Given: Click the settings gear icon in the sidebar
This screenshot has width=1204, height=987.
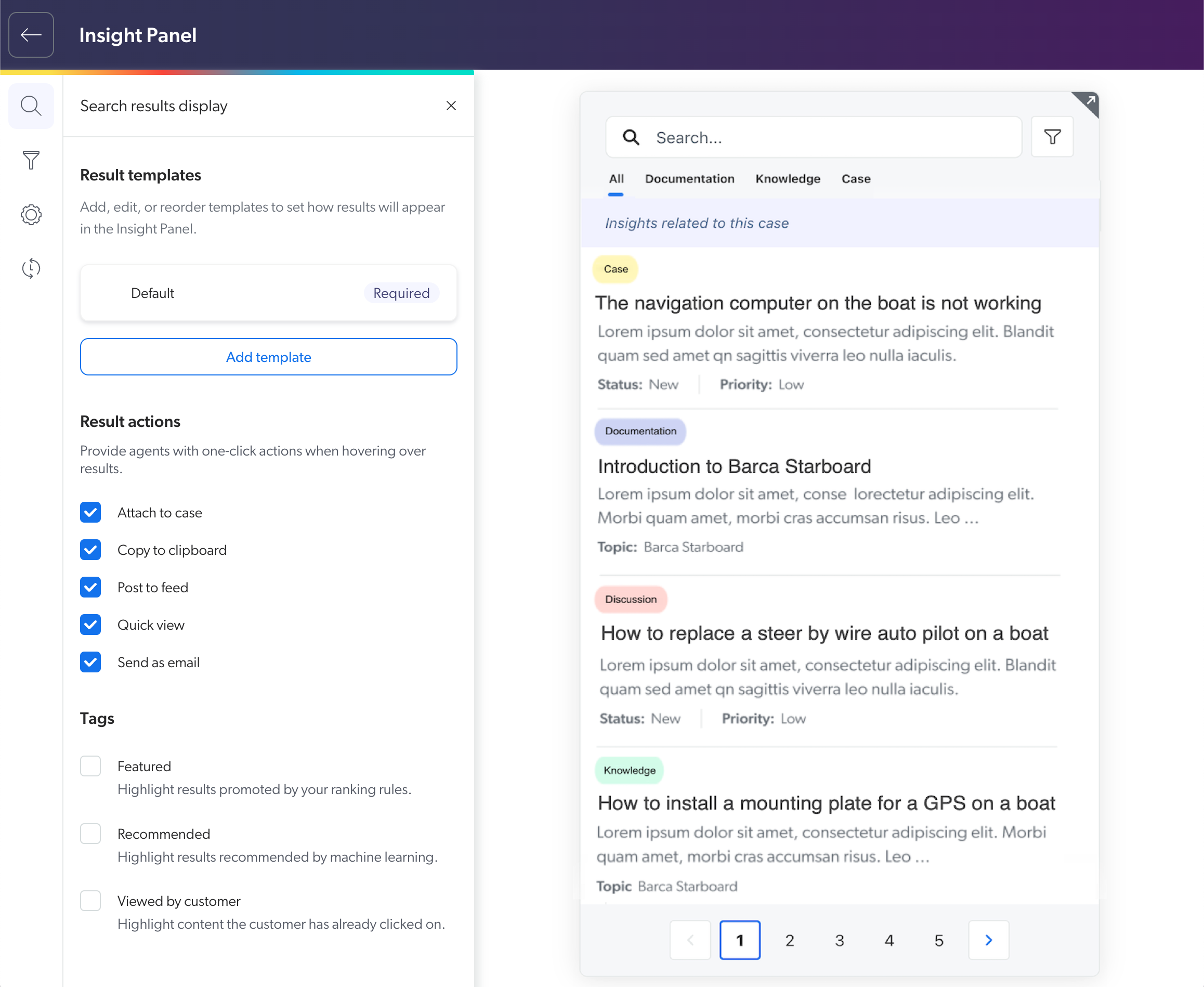Looking at the screenshot, I should pos(31,214).
